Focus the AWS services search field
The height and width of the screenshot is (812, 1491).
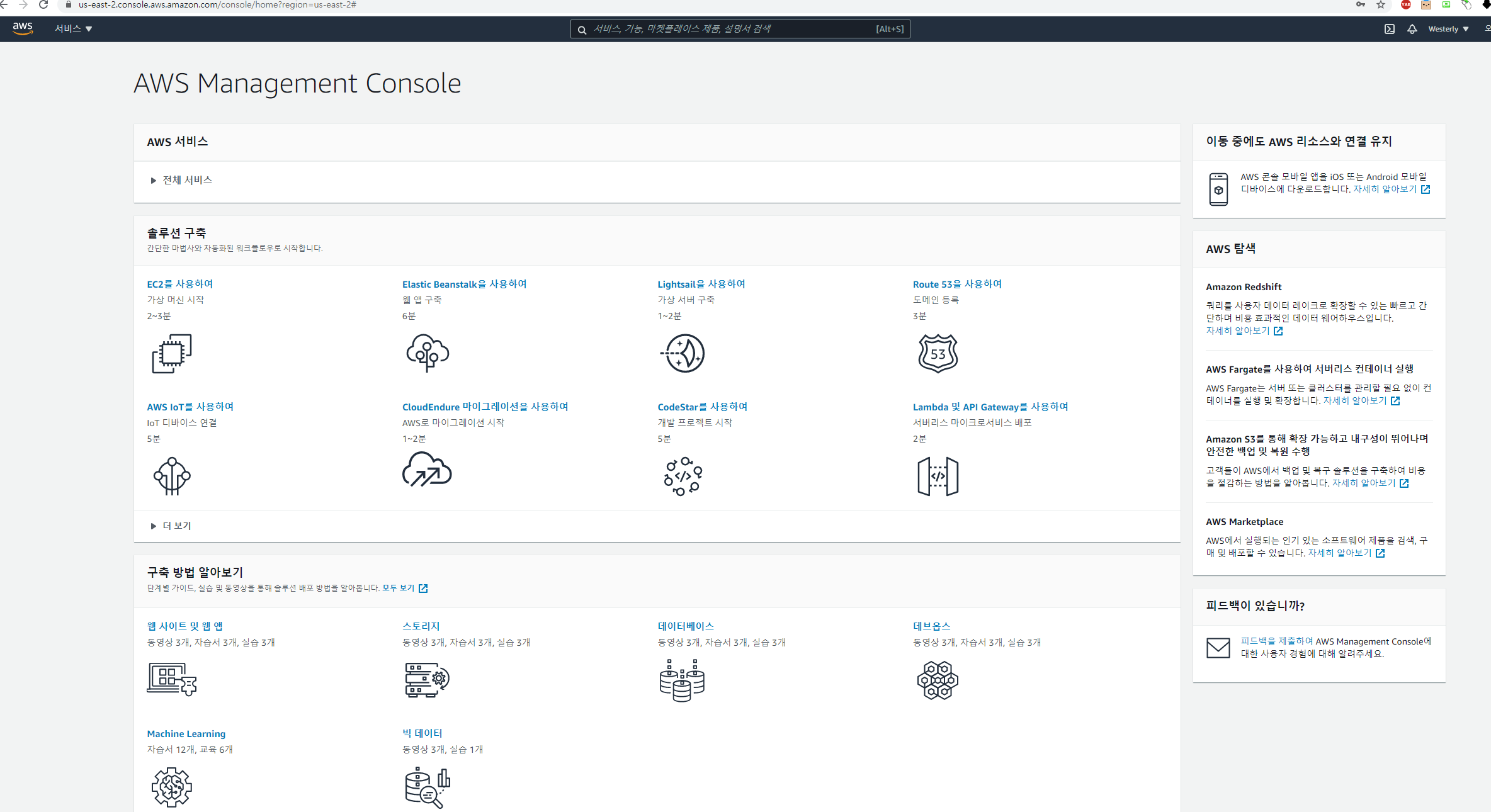point(740,29)
